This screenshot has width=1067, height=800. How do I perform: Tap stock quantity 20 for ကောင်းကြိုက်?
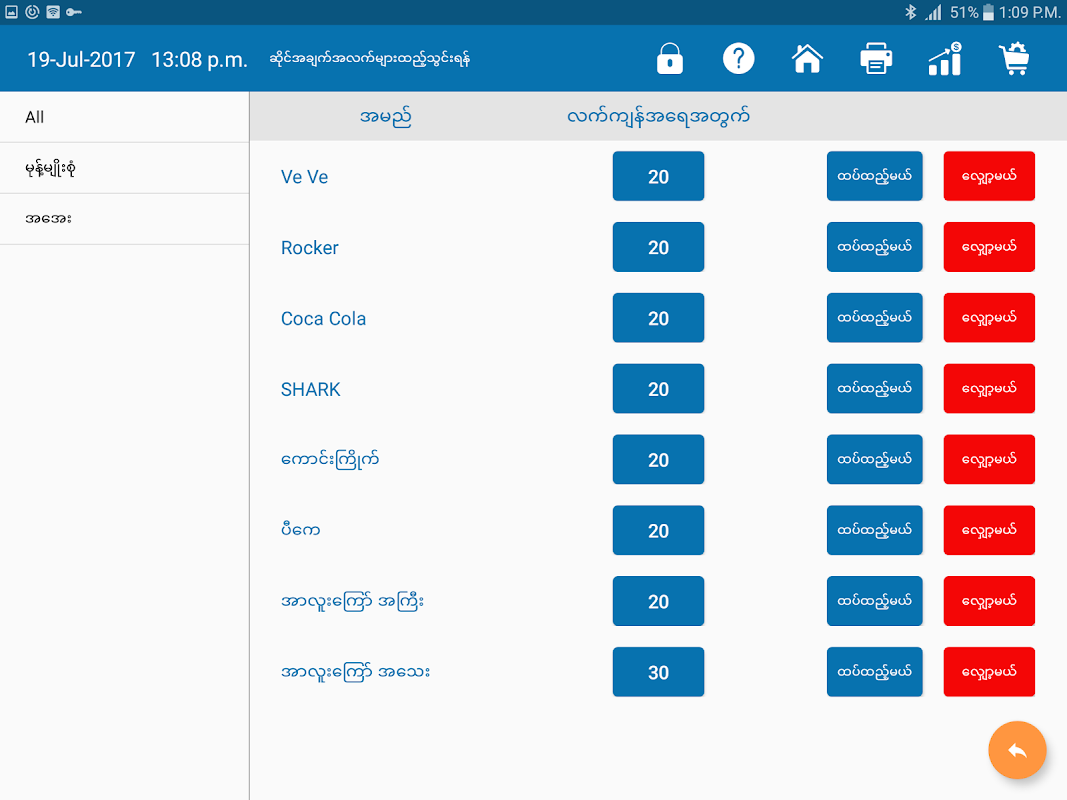coord(658,459)
